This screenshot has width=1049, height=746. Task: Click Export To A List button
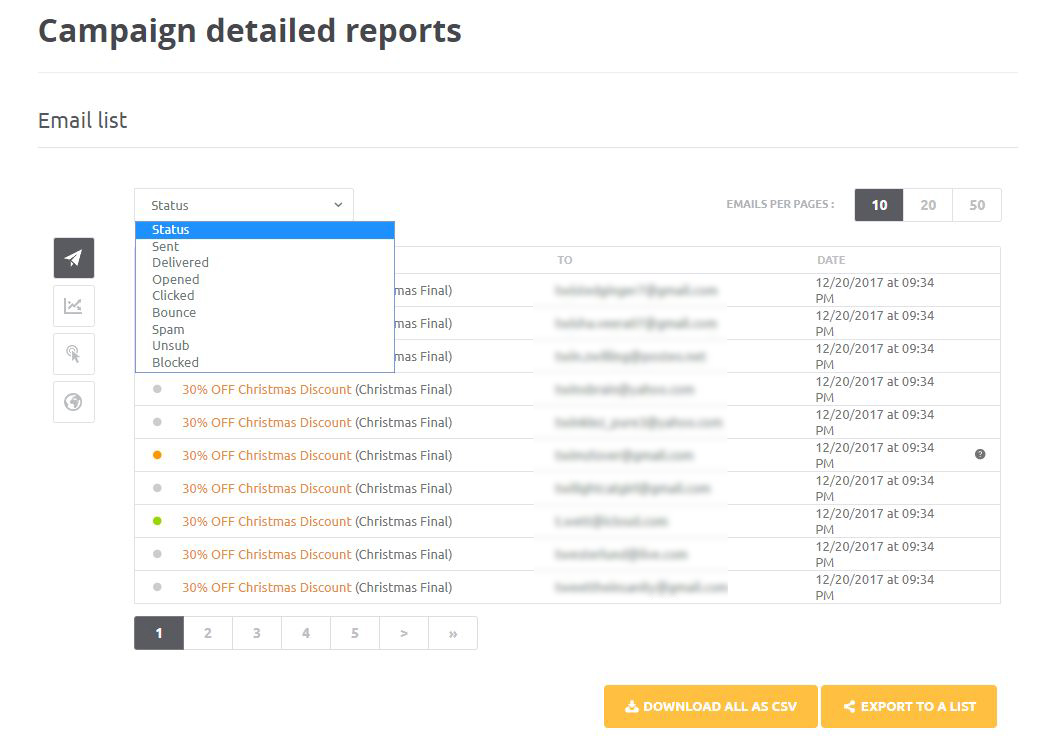coord(909,707)
